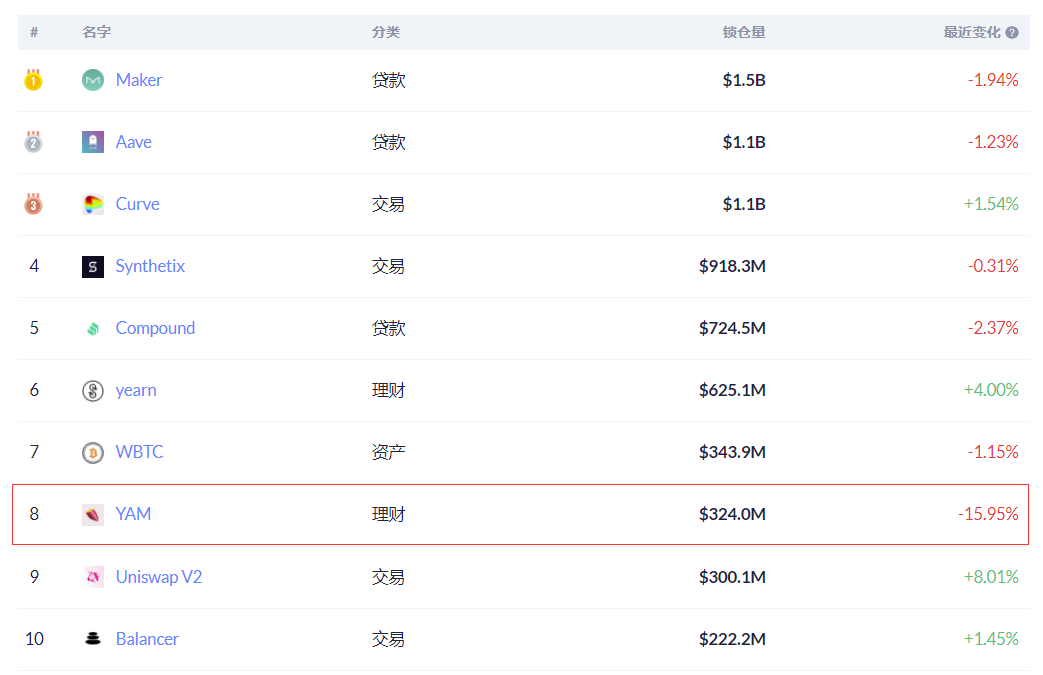Click the Balancer stacked stones icon
Viewport: 1043px width, 675px height.
(x=92, y=638)
